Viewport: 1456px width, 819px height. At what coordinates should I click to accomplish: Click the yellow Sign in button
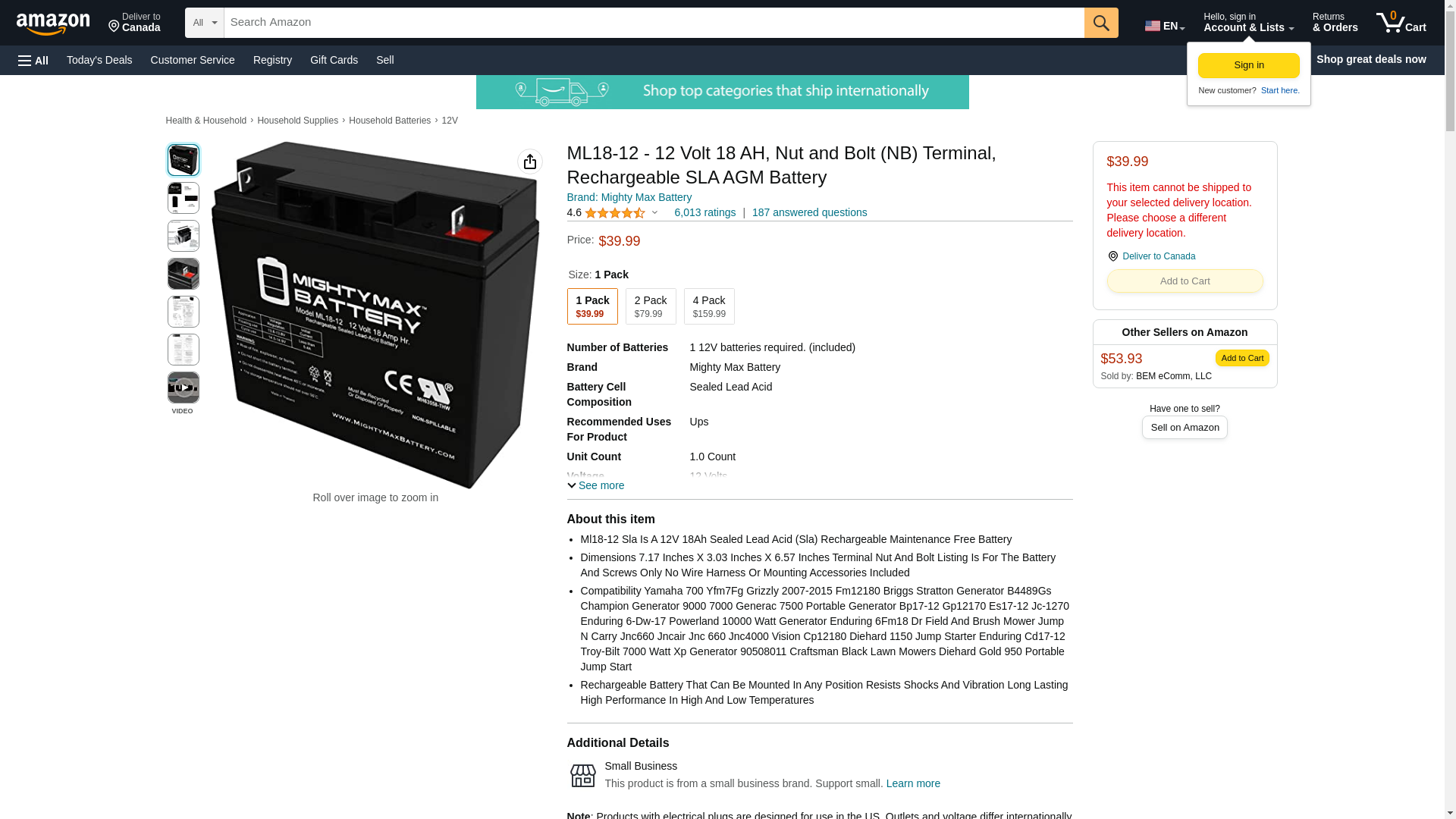[x=1249, y=65]
